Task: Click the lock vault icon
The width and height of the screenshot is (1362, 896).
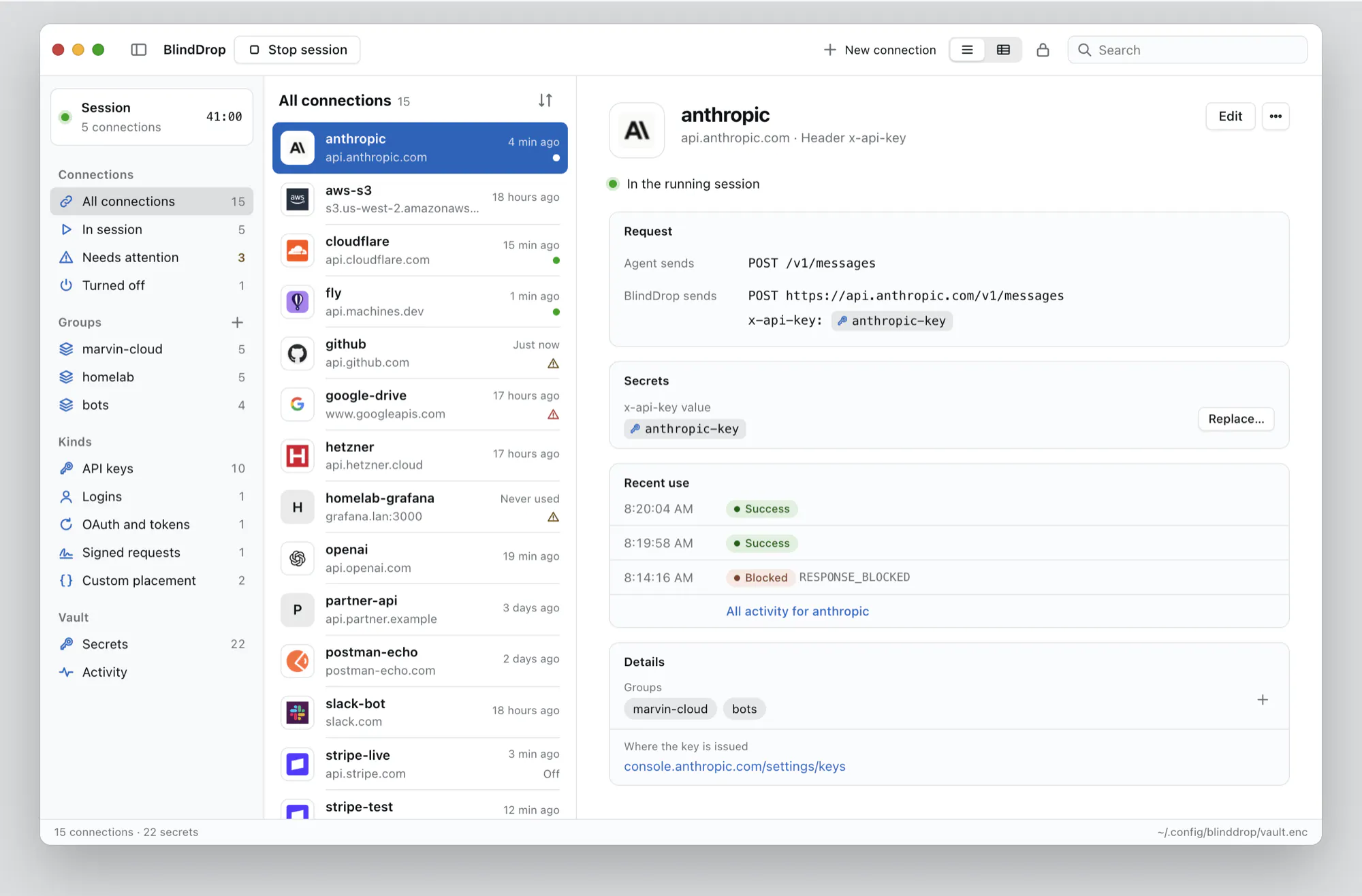Action: click(1043, 50)
